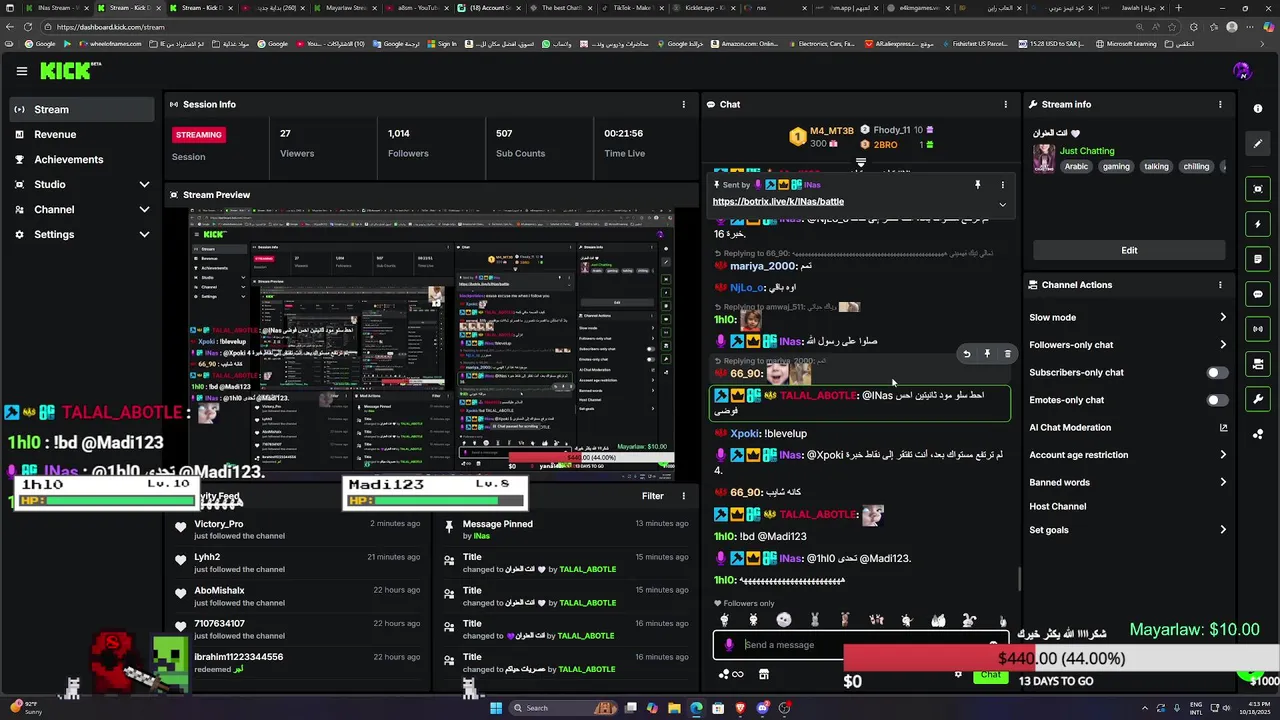The image size is (1280, 720).
Task: Click the lightning bolt icon in right rail
Action: [x=1258, y=224]
